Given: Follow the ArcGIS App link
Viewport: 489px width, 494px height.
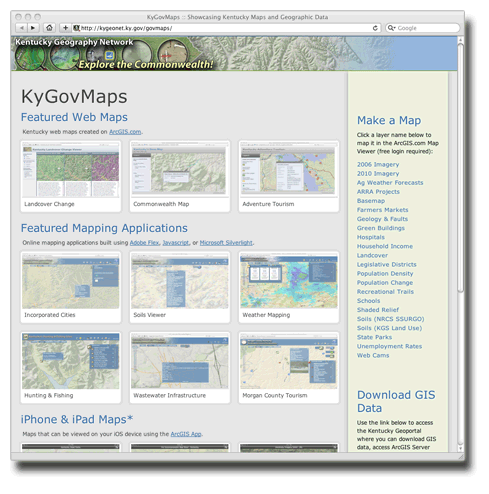Looking at the screenshot, I should (x=186, y=434).
